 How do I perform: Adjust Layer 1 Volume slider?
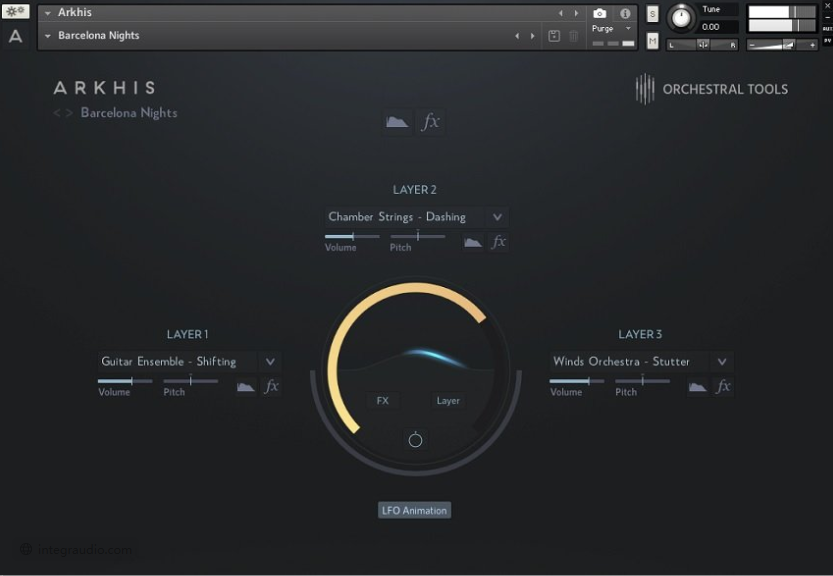click(125, 381)
